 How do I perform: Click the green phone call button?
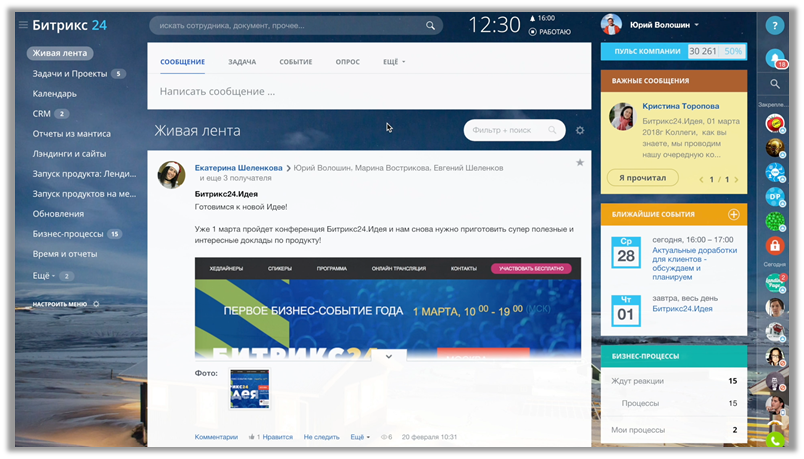[x=775, y=440]
